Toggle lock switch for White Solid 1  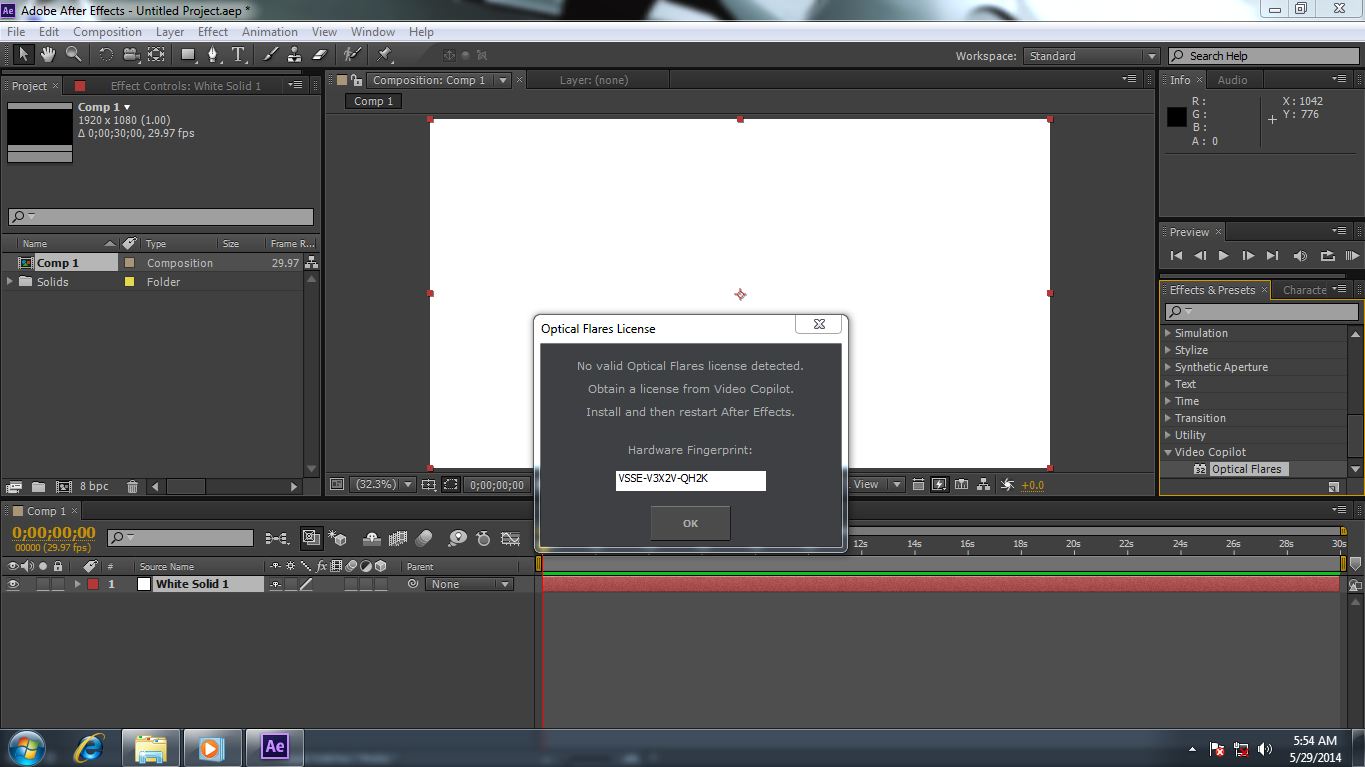(58, 584)
